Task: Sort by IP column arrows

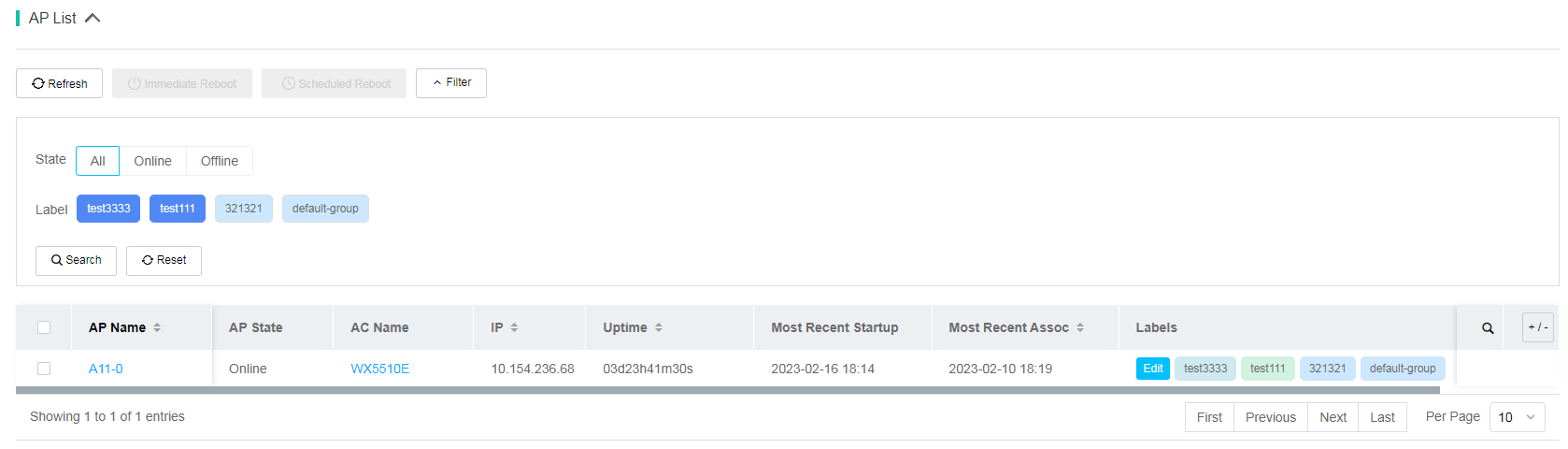Action: pyautogui.click(x=514, y=327)
